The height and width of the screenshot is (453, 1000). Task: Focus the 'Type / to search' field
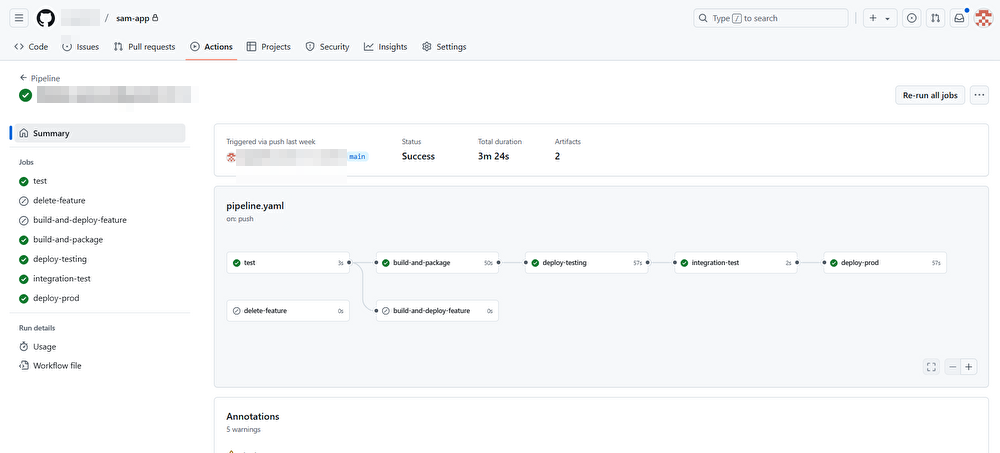770,18
